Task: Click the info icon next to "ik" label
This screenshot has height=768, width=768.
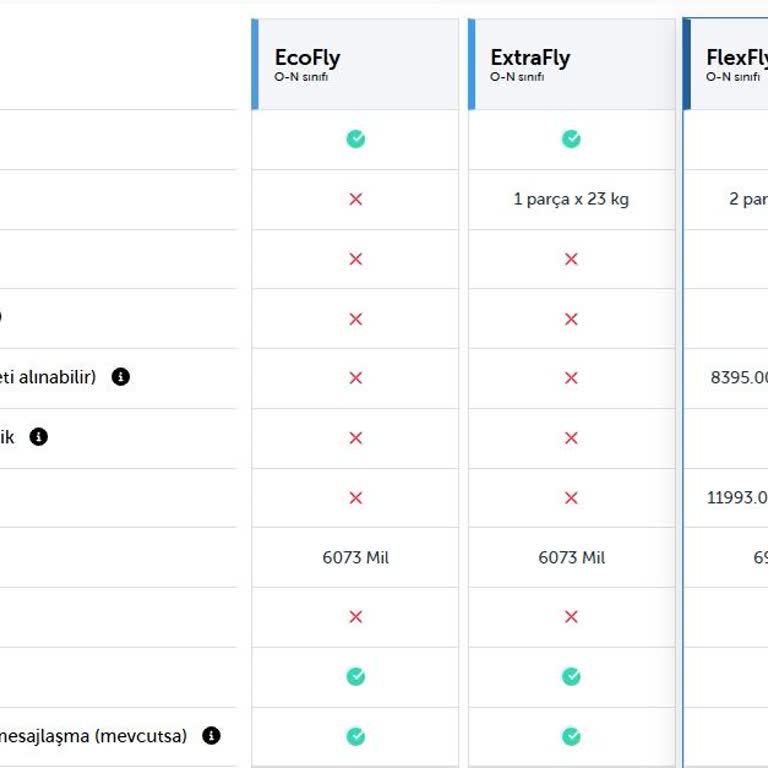Action: click(x=39, y=437)
